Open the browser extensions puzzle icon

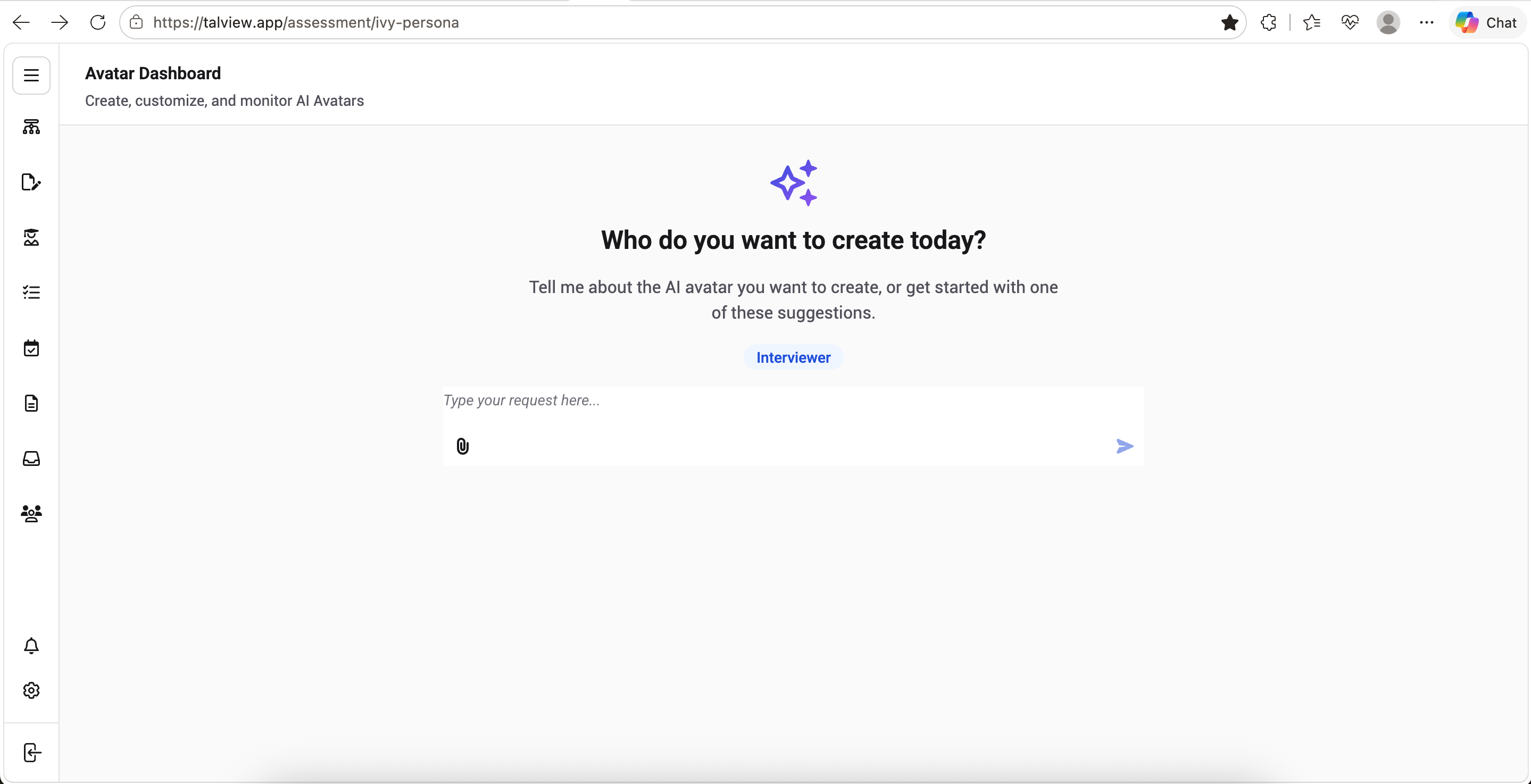pos(1268,22)
